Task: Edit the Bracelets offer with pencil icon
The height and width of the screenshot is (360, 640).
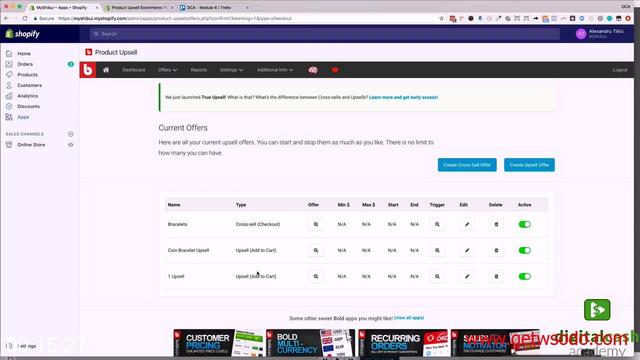Action: (x=467, y=224)
